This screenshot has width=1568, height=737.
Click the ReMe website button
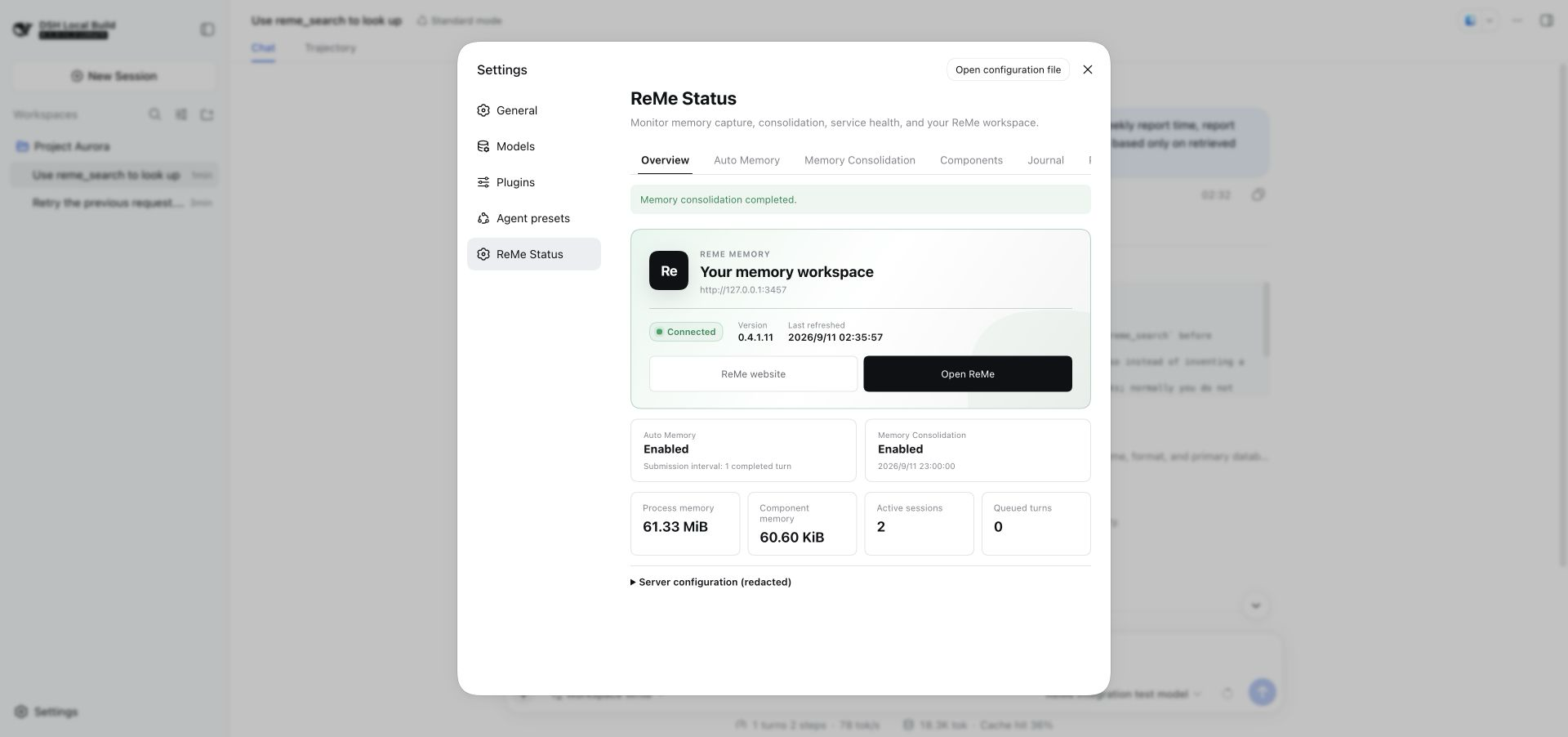[x=753, y=374]
